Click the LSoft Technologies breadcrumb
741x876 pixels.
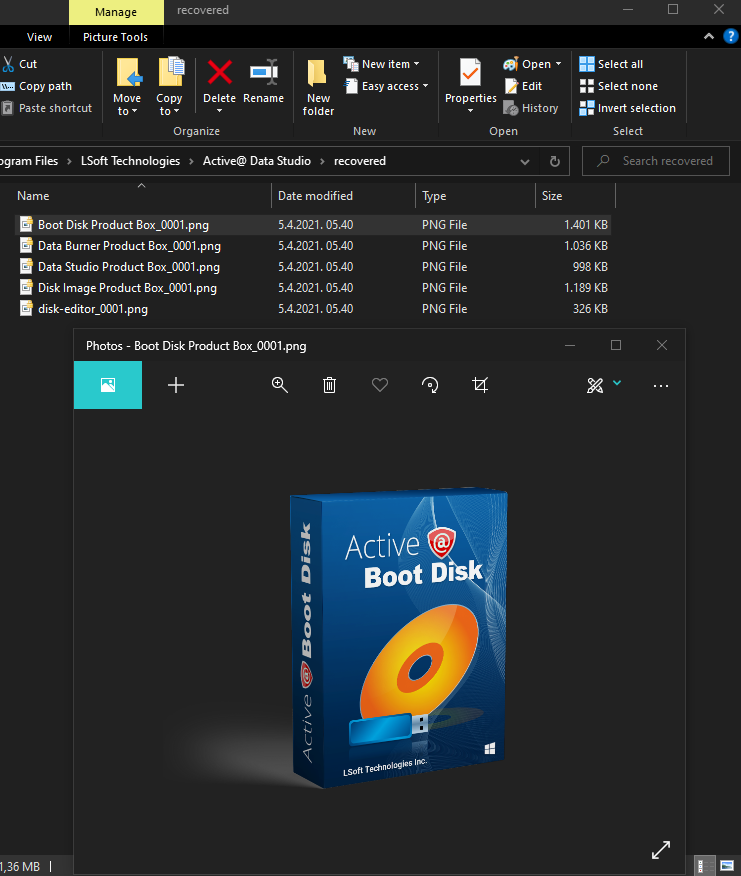click(130, 161)
